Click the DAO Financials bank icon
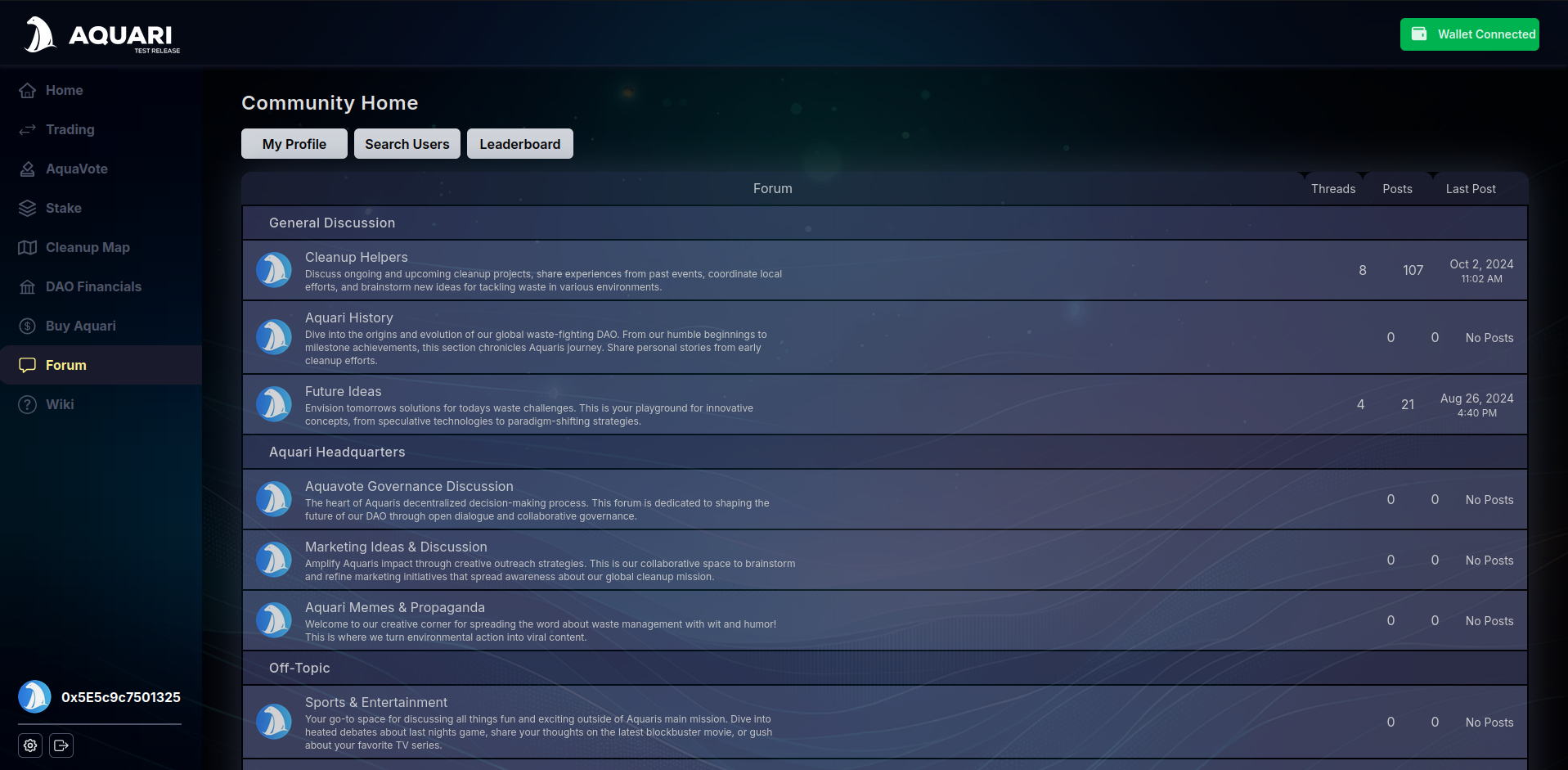Image resolution: width=1568 pixels, height=770 pixels. click(28, 286)
